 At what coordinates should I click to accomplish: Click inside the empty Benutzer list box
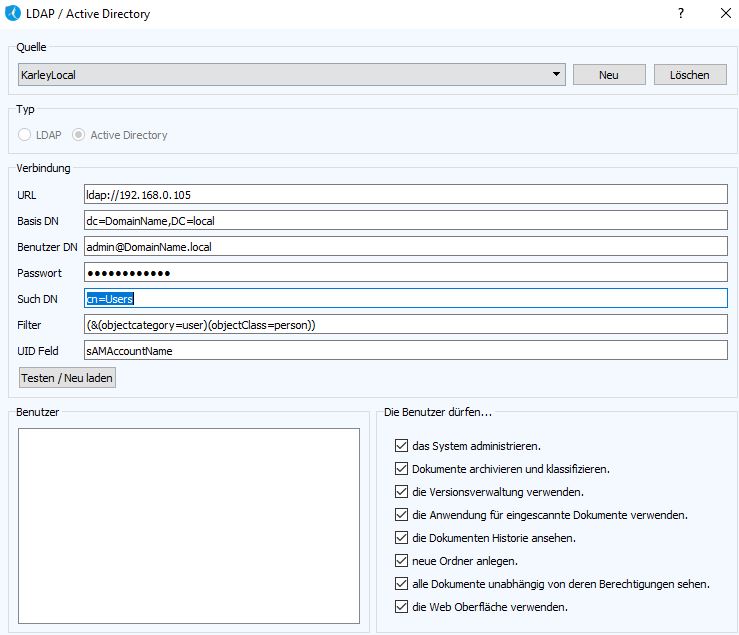click(x=189, y=526)
